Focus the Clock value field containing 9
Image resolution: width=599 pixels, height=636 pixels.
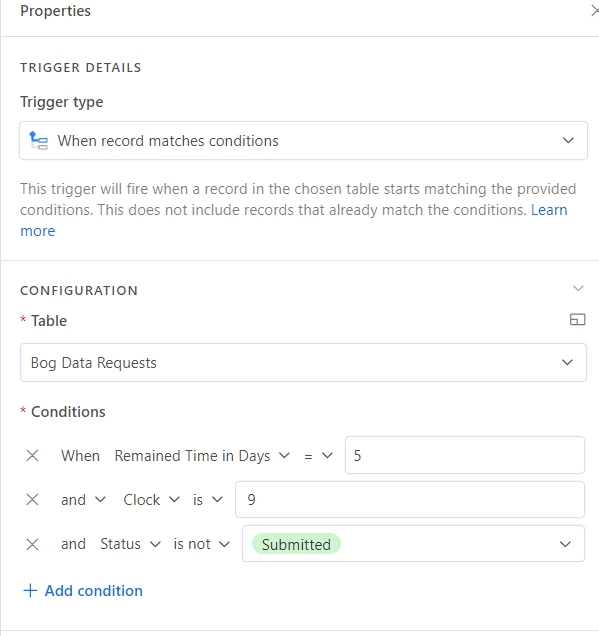[410, 499]
